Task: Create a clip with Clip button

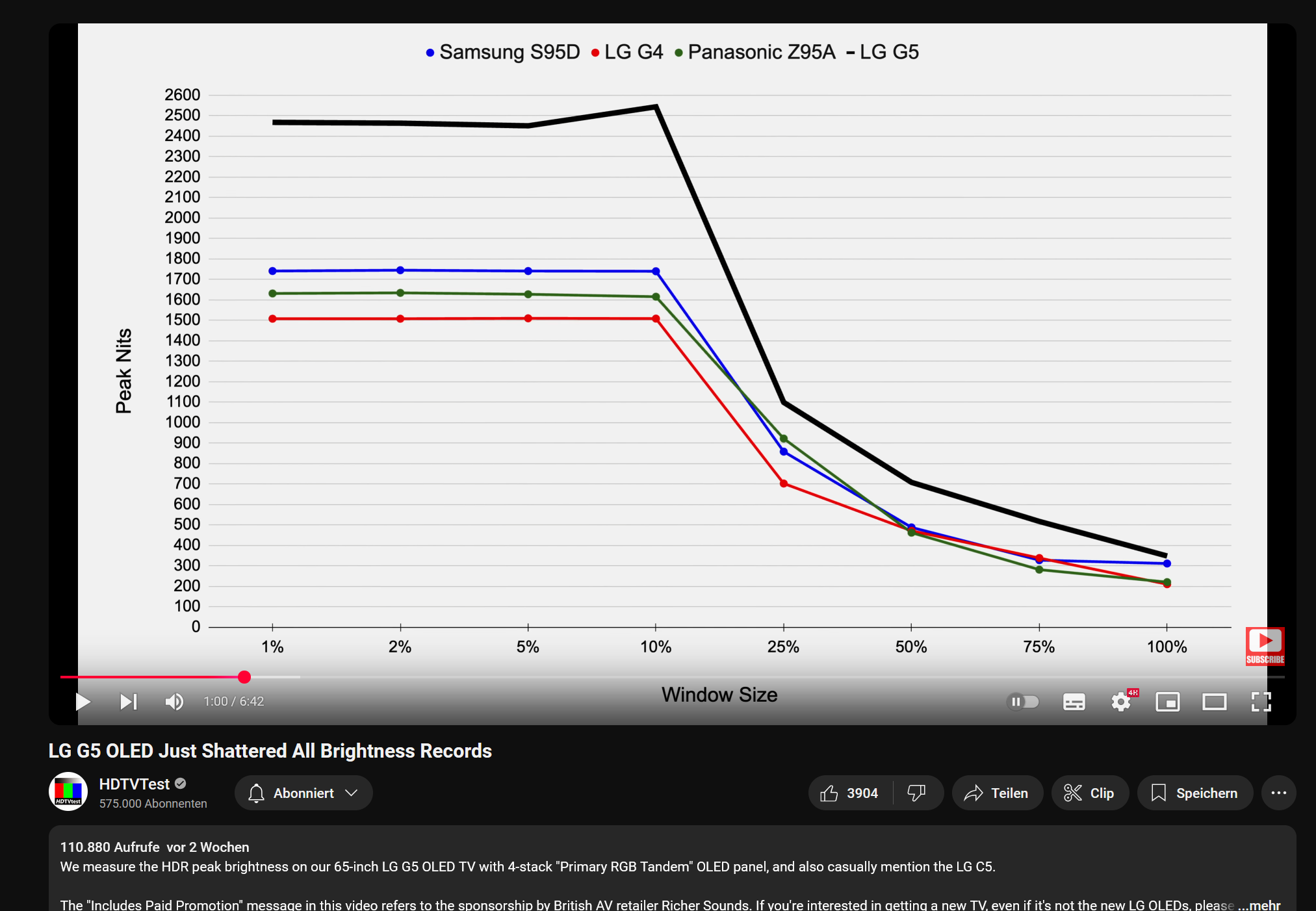Action: 1089,793
